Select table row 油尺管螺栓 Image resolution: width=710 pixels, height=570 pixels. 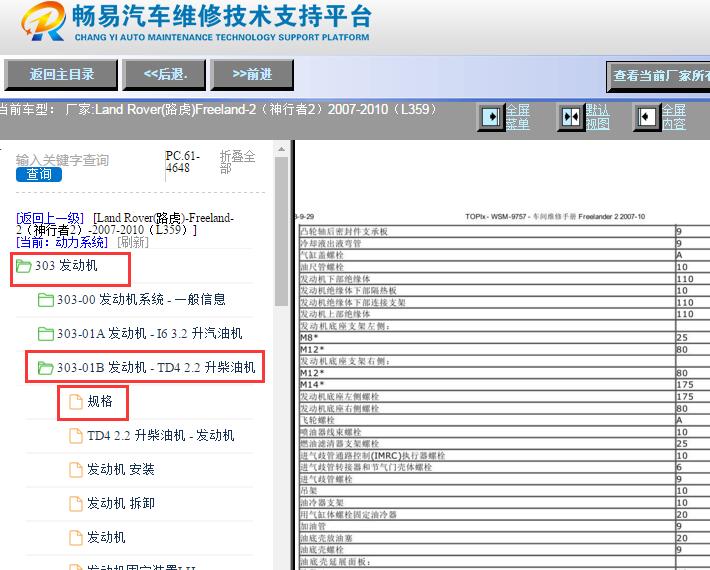[504, 267]
